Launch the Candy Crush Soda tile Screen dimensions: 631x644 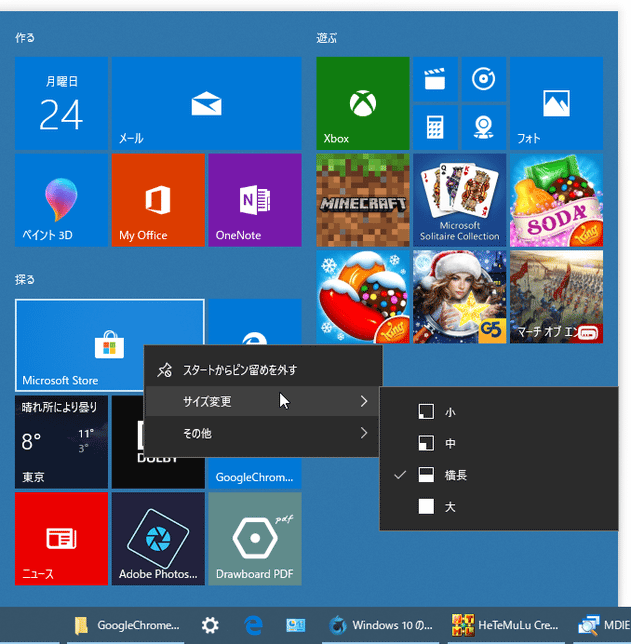[x=556, y=200]
